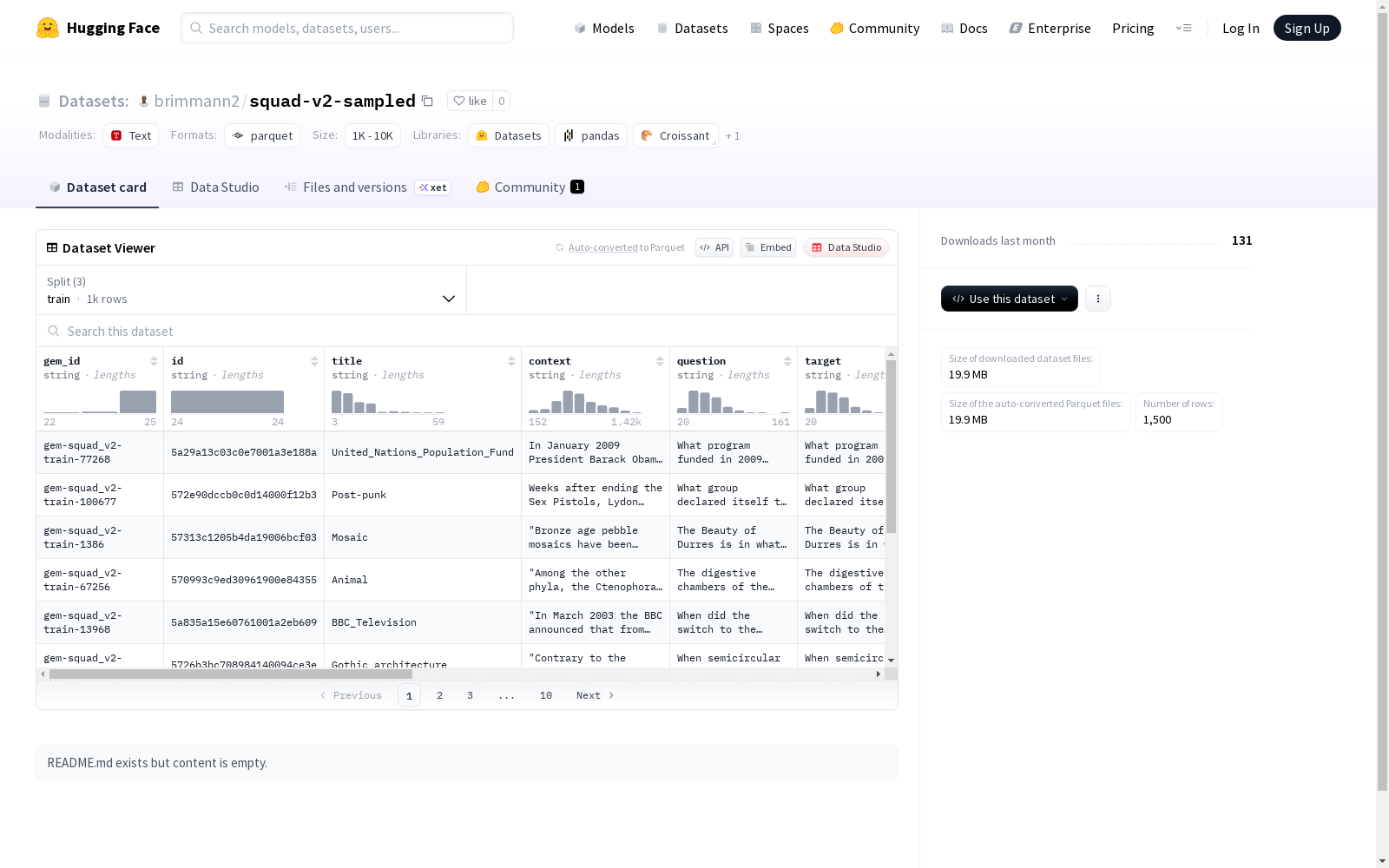
Task: Like the dataset with the heart button
Action: 470,101
